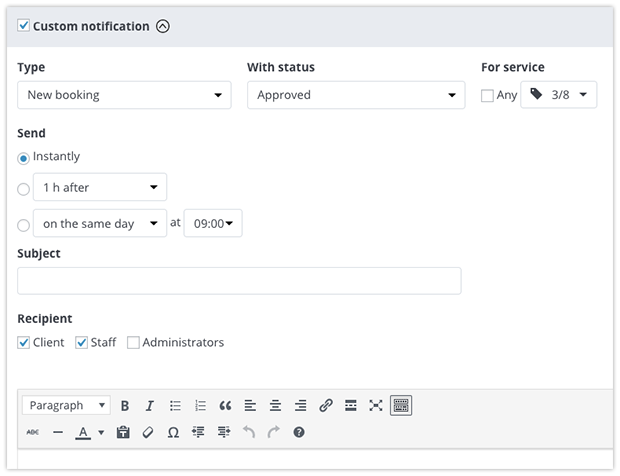The image size is (620, 476).
Task: Click the undo arrow icon
Action: pos(249,433)
